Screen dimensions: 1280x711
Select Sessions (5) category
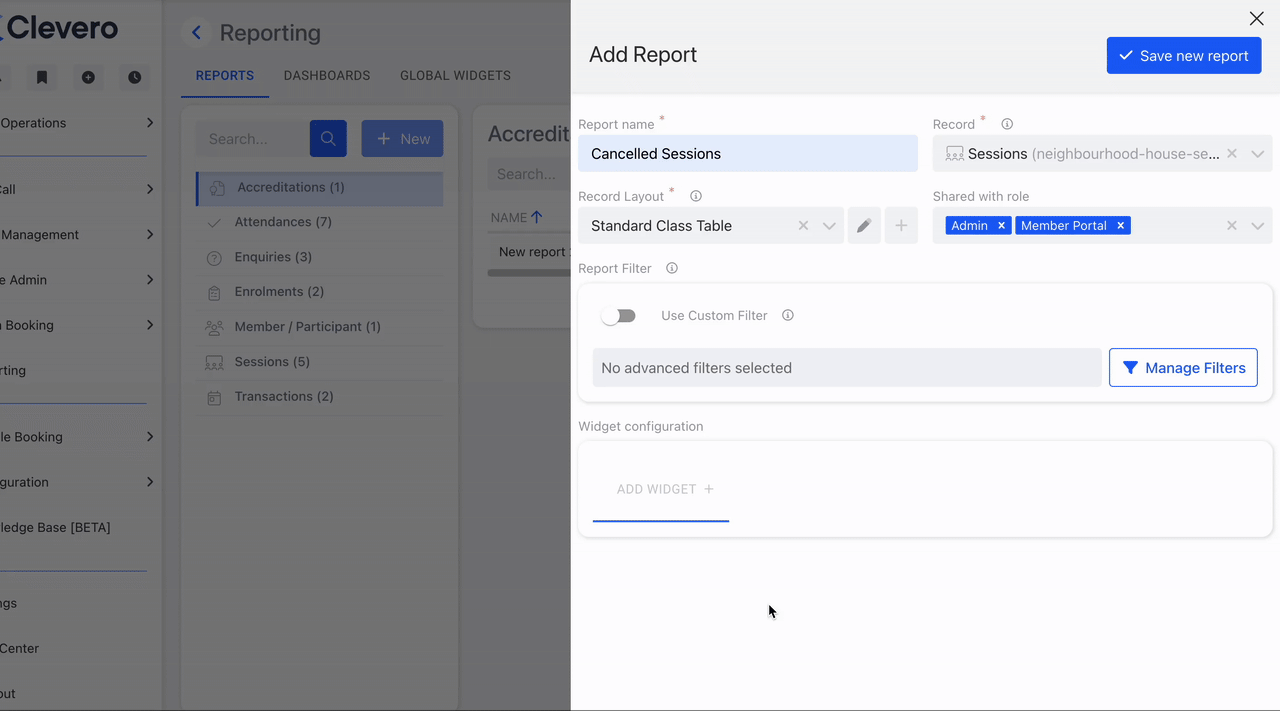[x=320, y=362]
